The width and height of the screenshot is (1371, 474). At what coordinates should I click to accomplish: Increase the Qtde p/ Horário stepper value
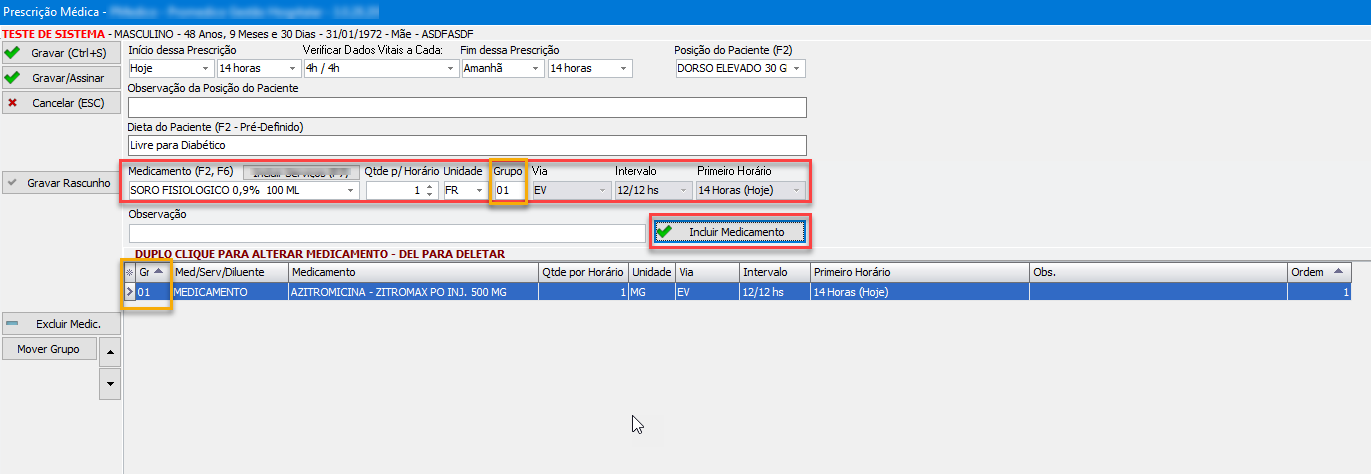point(430,186)
